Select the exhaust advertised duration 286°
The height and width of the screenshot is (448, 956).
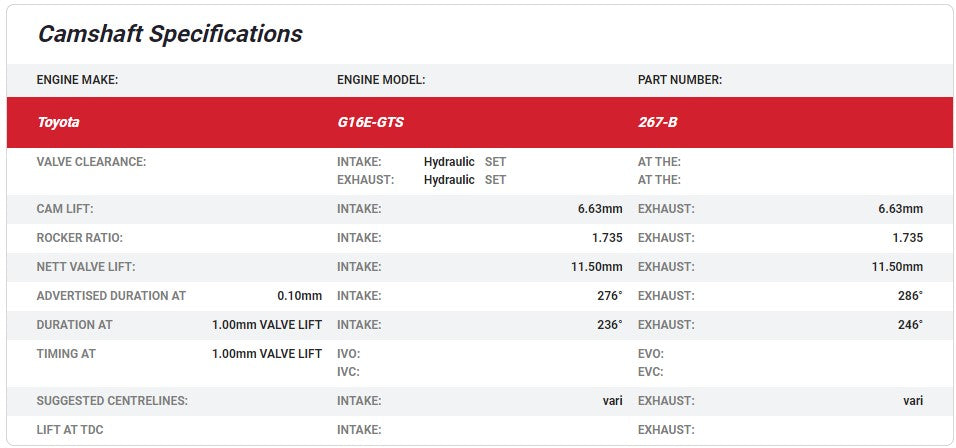(x=909, y=296)
